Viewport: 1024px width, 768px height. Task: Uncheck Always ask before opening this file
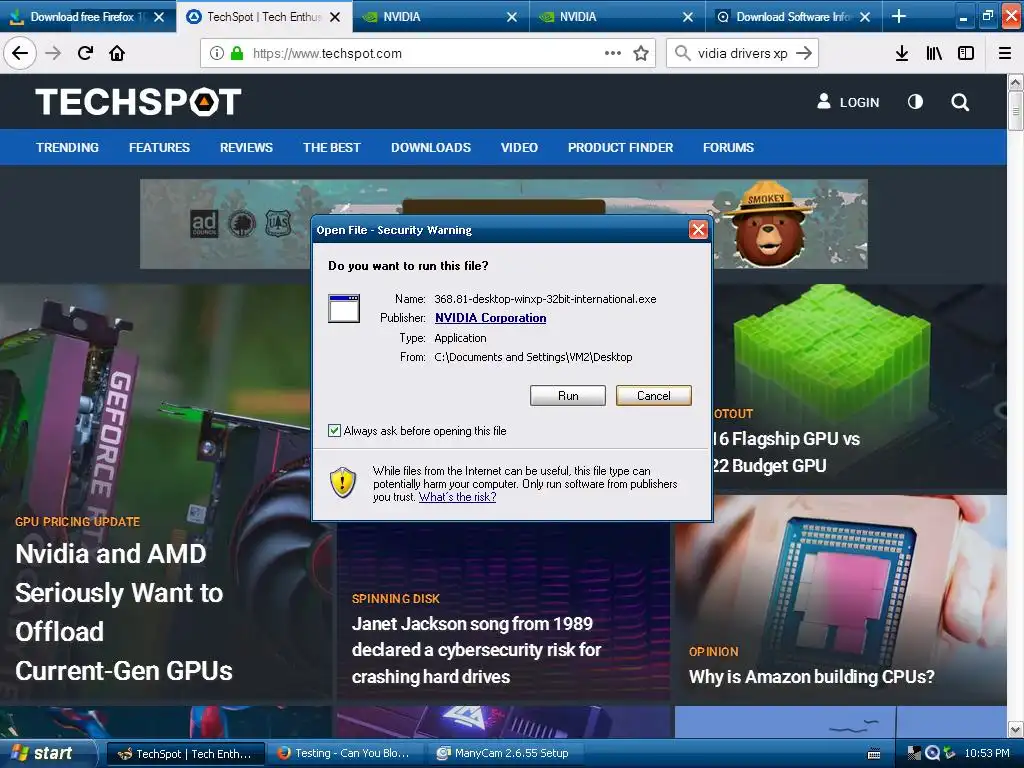(334, 430)
